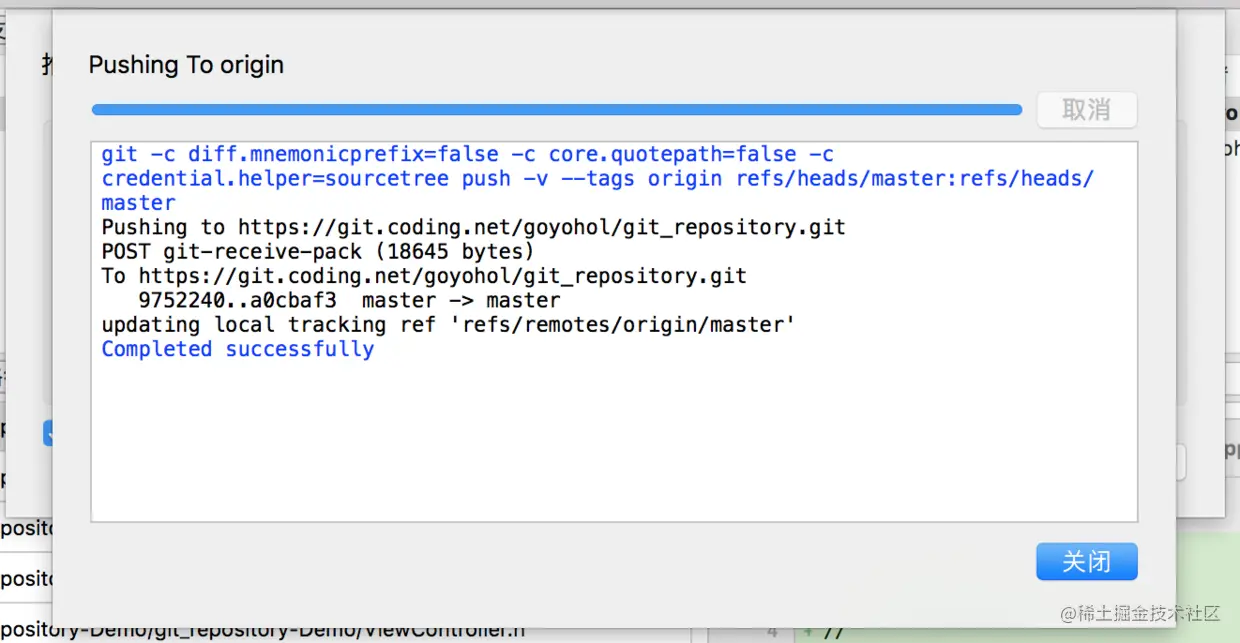Image resolution: width=1240 pixels, height=643 pixels.
Task: Click the commit range '9752240..a0cbaf3 master -> master'
Action: coord(349,300)
